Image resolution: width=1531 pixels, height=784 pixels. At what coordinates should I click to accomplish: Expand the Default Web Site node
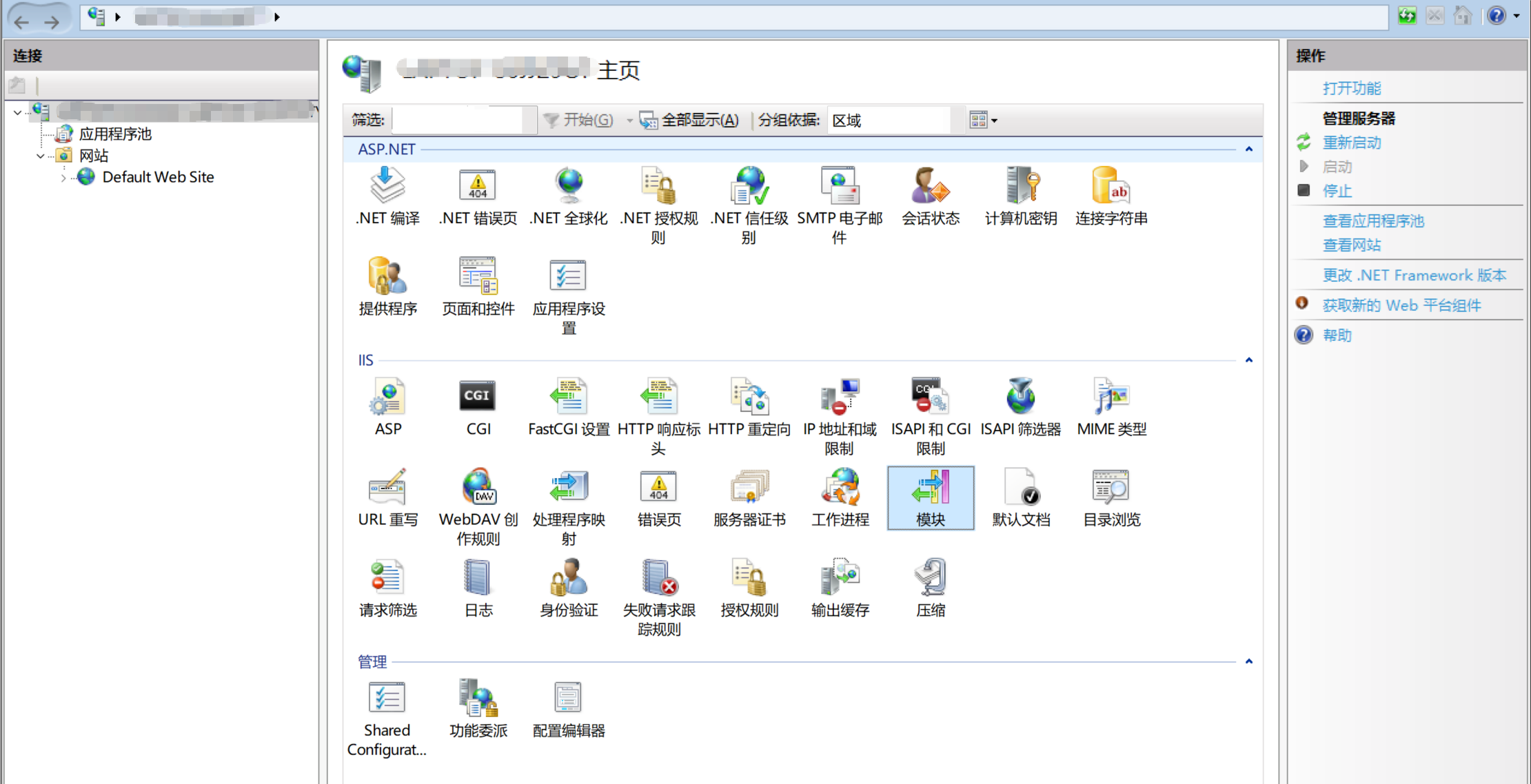click(x=63, y=178)
